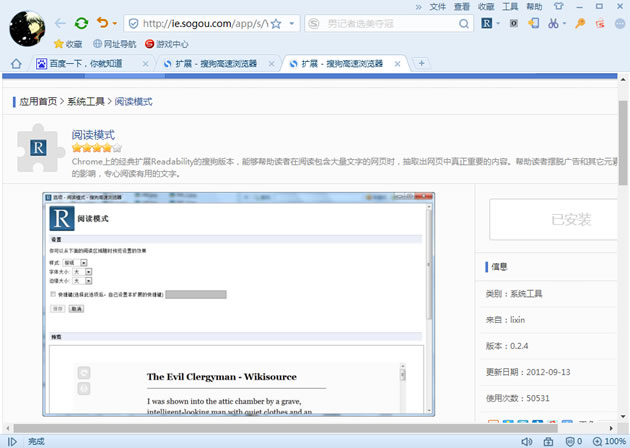Click the round more-options ellipsis icon
Image resolution: width=630 pixels, height=448 pixels.
pyautogui.click(x=620, y=24)
